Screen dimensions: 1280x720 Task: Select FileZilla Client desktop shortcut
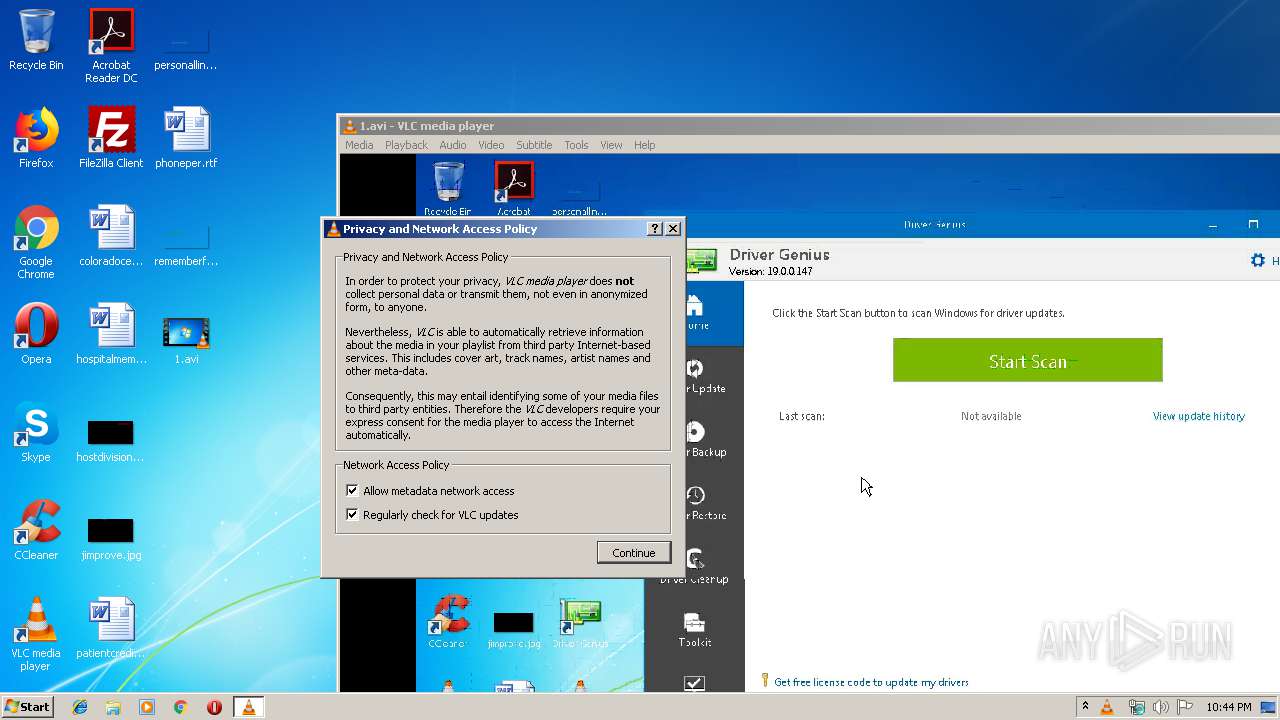[x=111, y=138]
